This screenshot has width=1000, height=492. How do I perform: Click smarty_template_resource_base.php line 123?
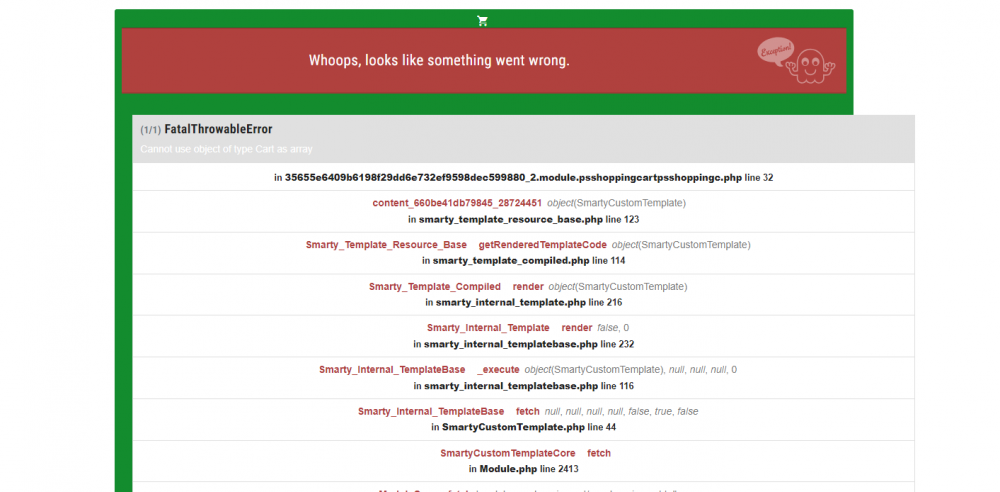[524, 220]
